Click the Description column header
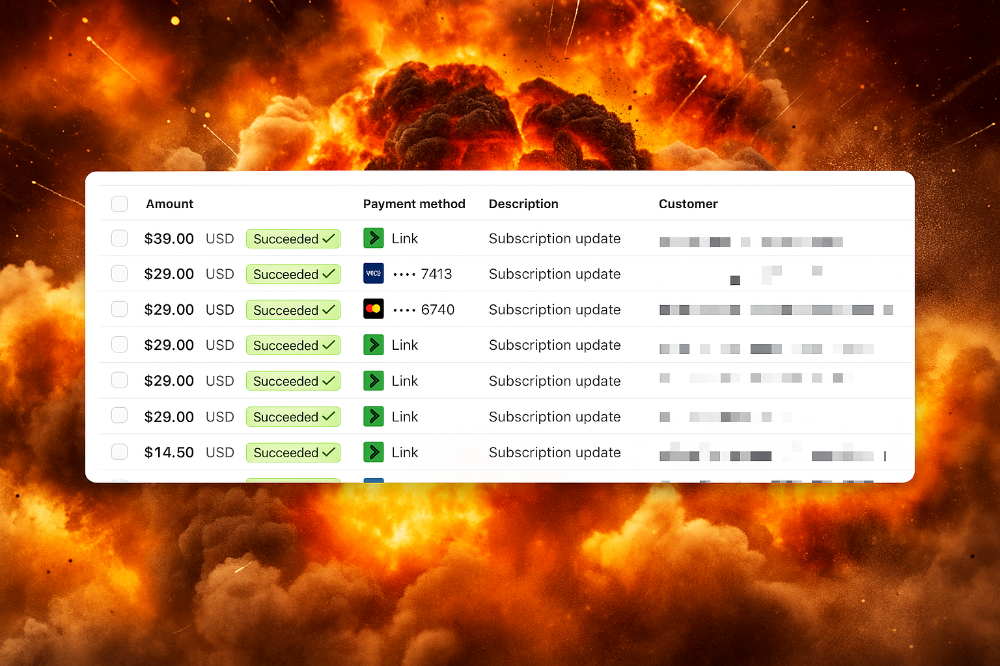Image resolution: width=1000 pixels, height=666 pixels. (523, 204)
